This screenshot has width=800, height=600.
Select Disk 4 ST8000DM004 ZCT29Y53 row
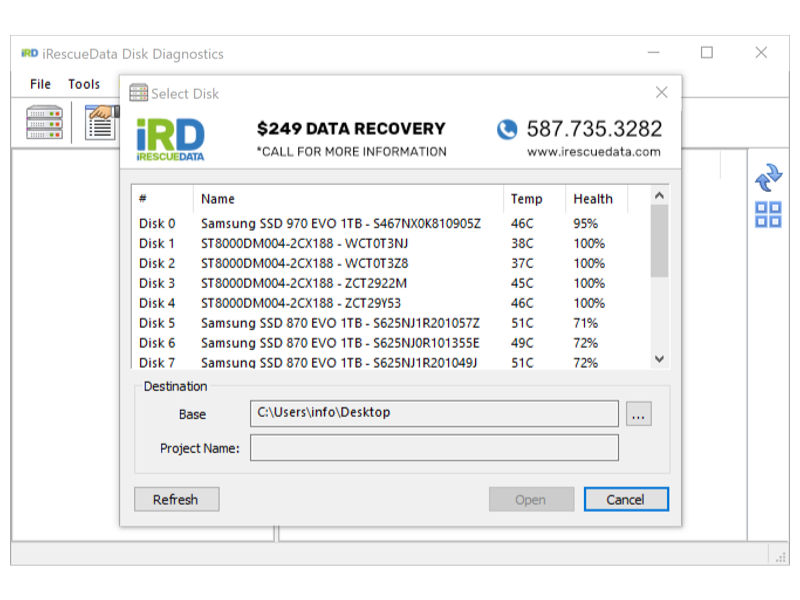pos(390,303)
